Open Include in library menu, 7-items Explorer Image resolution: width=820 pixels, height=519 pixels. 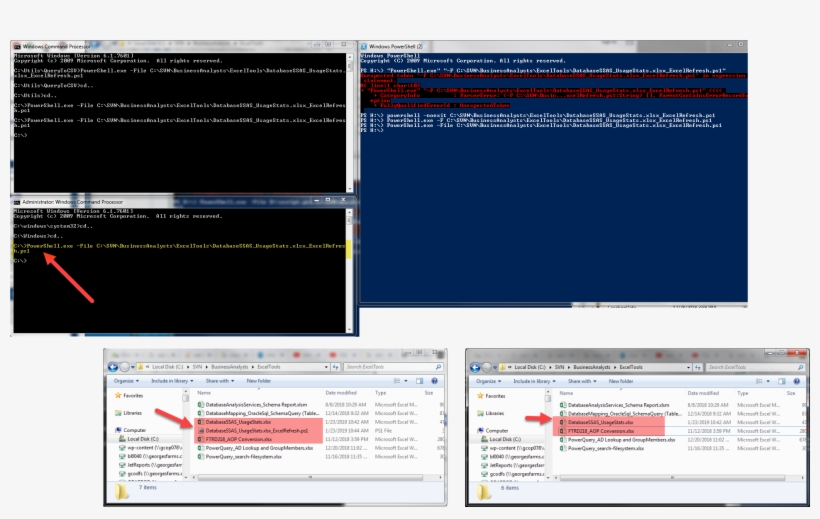[x=172, y=381]
